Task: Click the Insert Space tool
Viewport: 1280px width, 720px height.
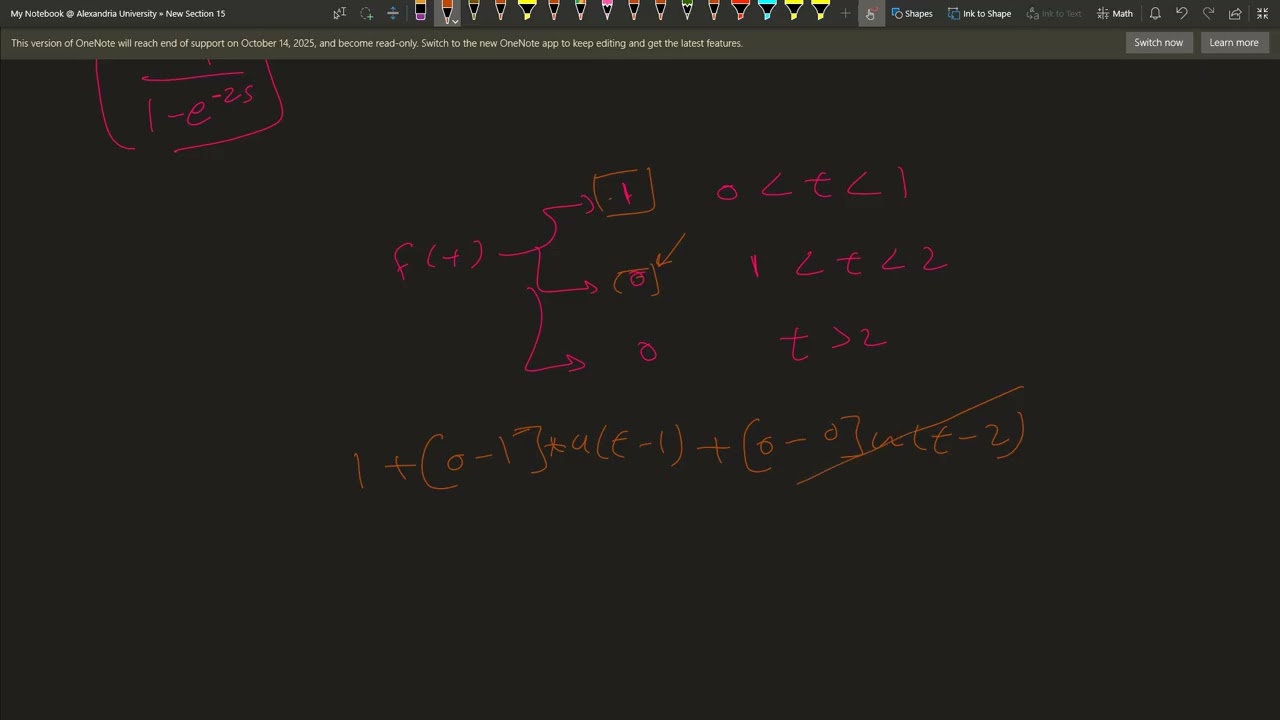Action: coord(393,13)
